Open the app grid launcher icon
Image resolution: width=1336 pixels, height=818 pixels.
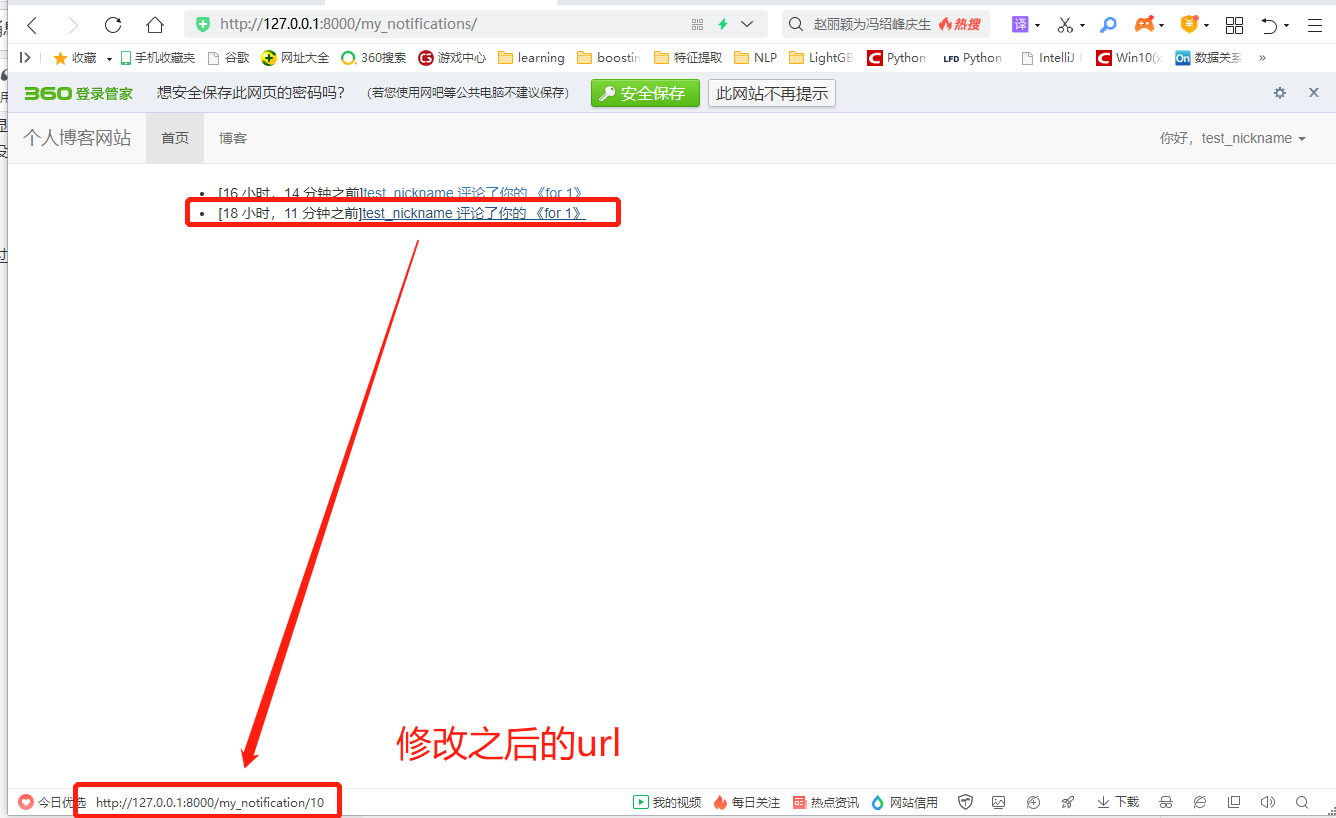tap(1234, 25)
